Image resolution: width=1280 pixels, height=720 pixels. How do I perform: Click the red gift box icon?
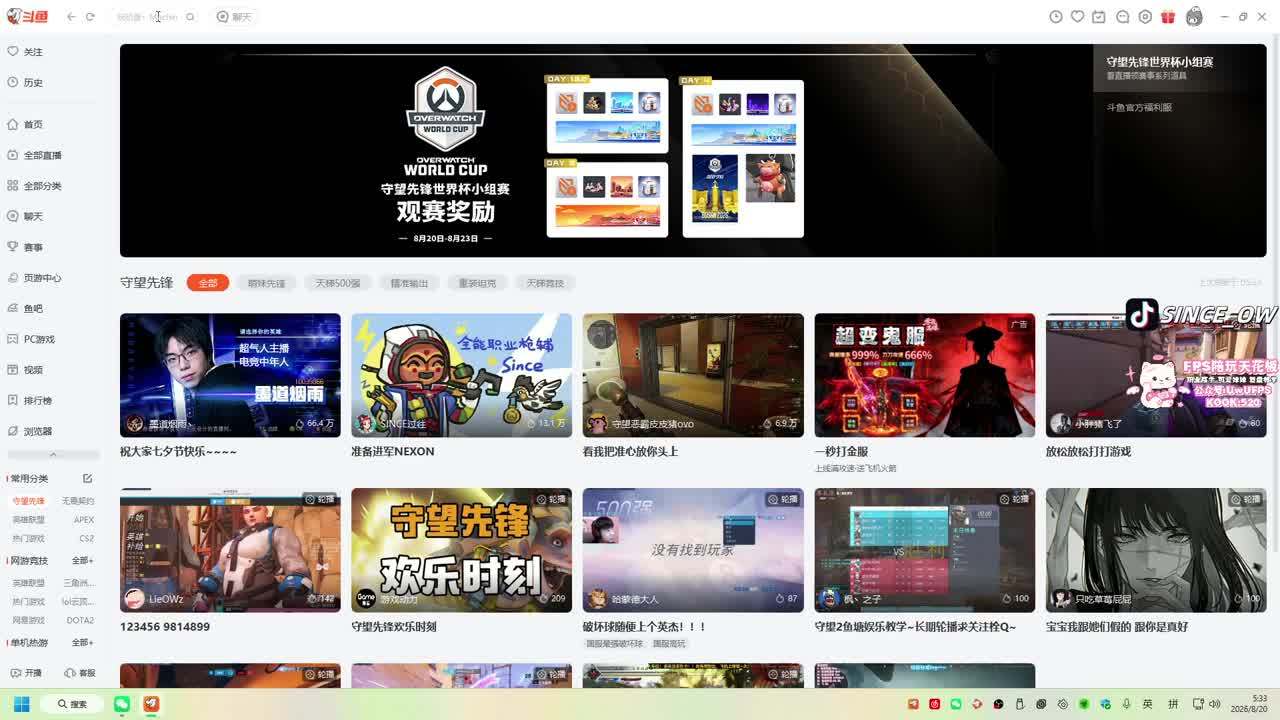(1168, 17)
